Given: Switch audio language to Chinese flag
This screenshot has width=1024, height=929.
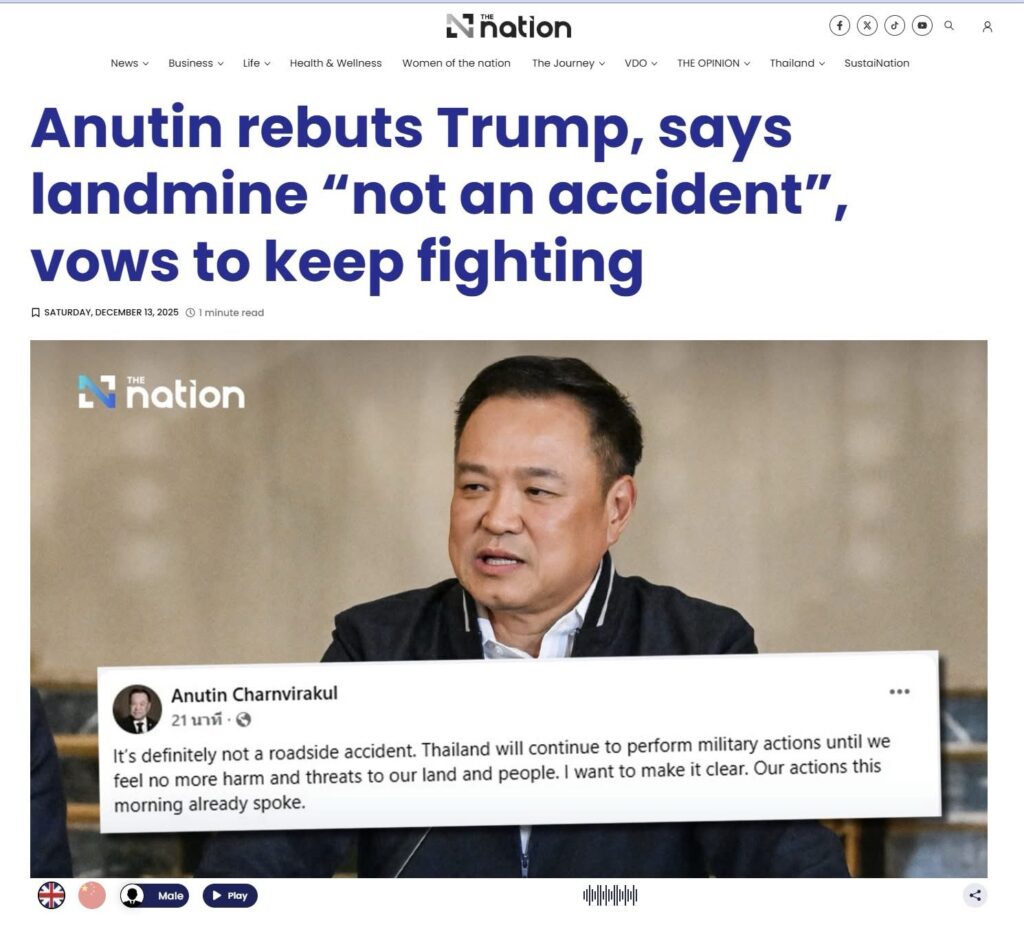Looking at the screenshot, I should coord(92,895).
